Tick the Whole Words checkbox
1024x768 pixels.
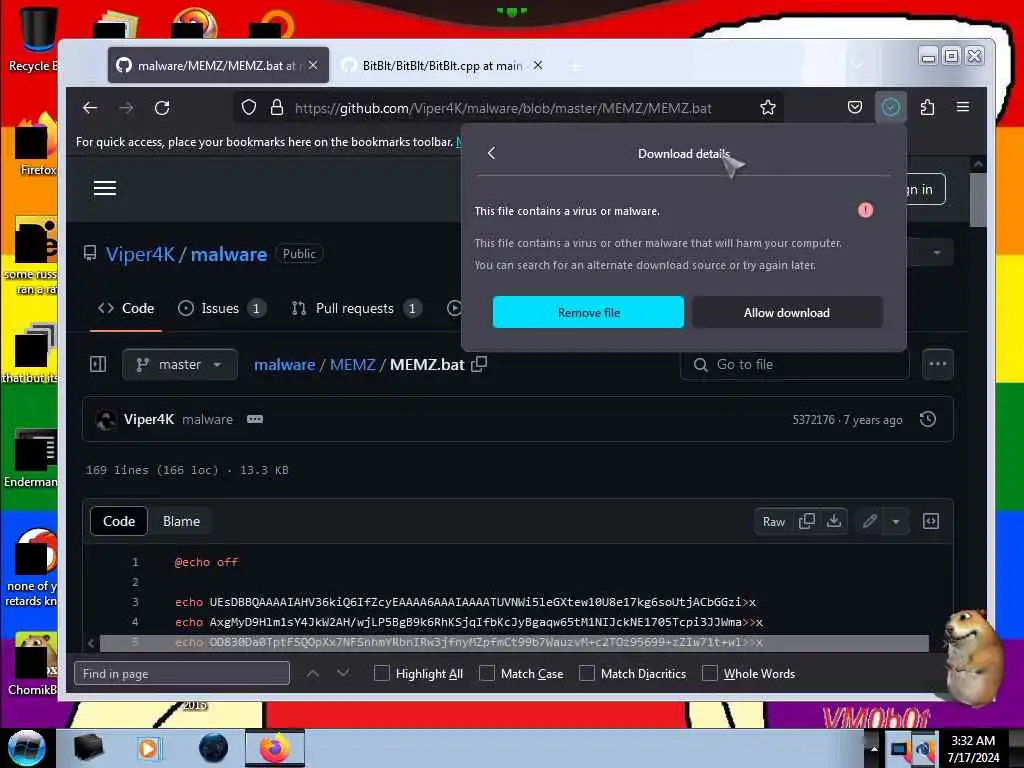coord(709,673)
